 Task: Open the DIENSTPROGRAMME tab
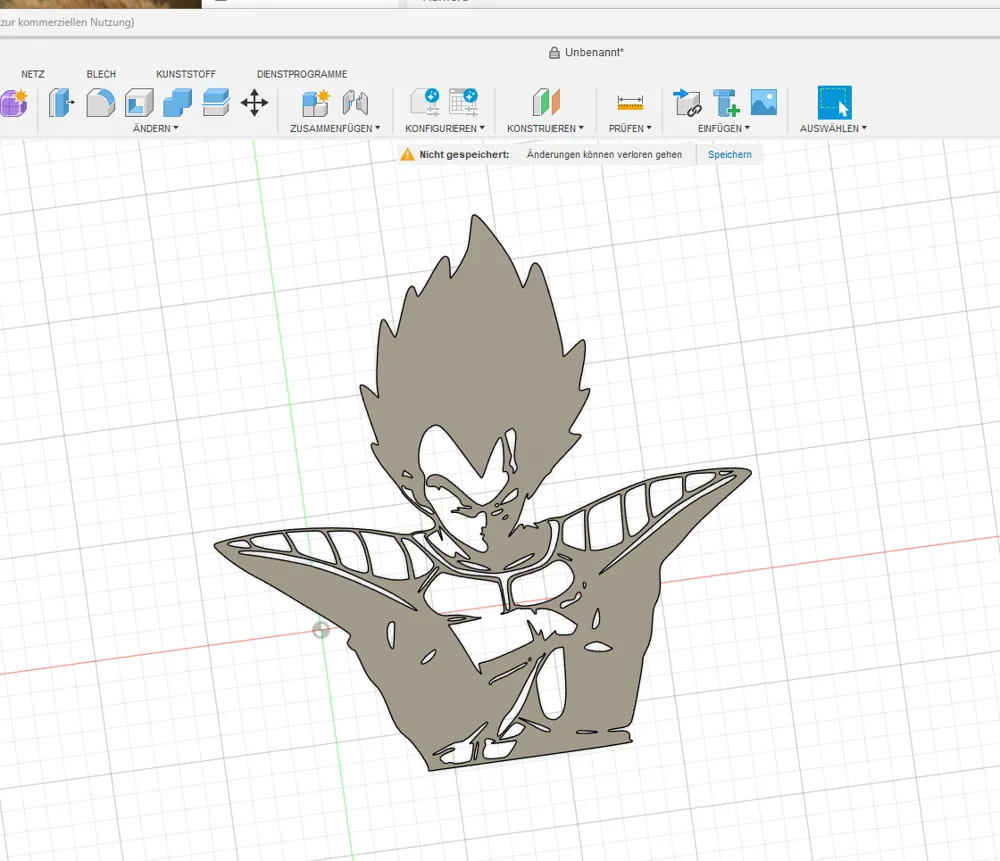(x=302, y=74)
